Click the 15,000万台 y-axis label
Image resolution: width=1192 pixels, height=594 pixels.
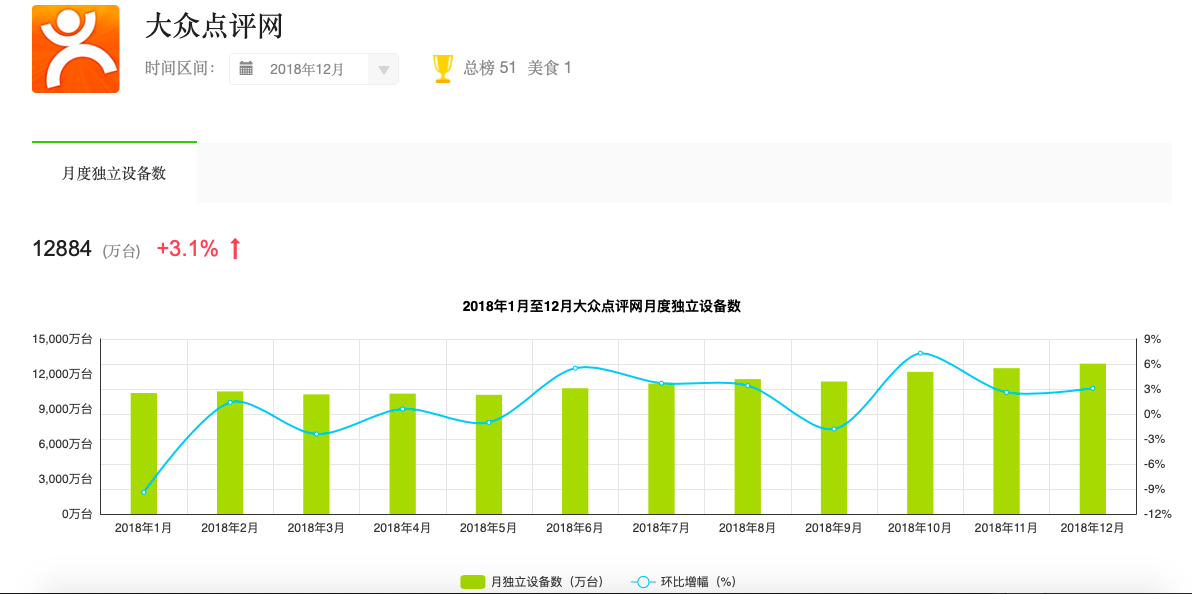pos(62,339)
